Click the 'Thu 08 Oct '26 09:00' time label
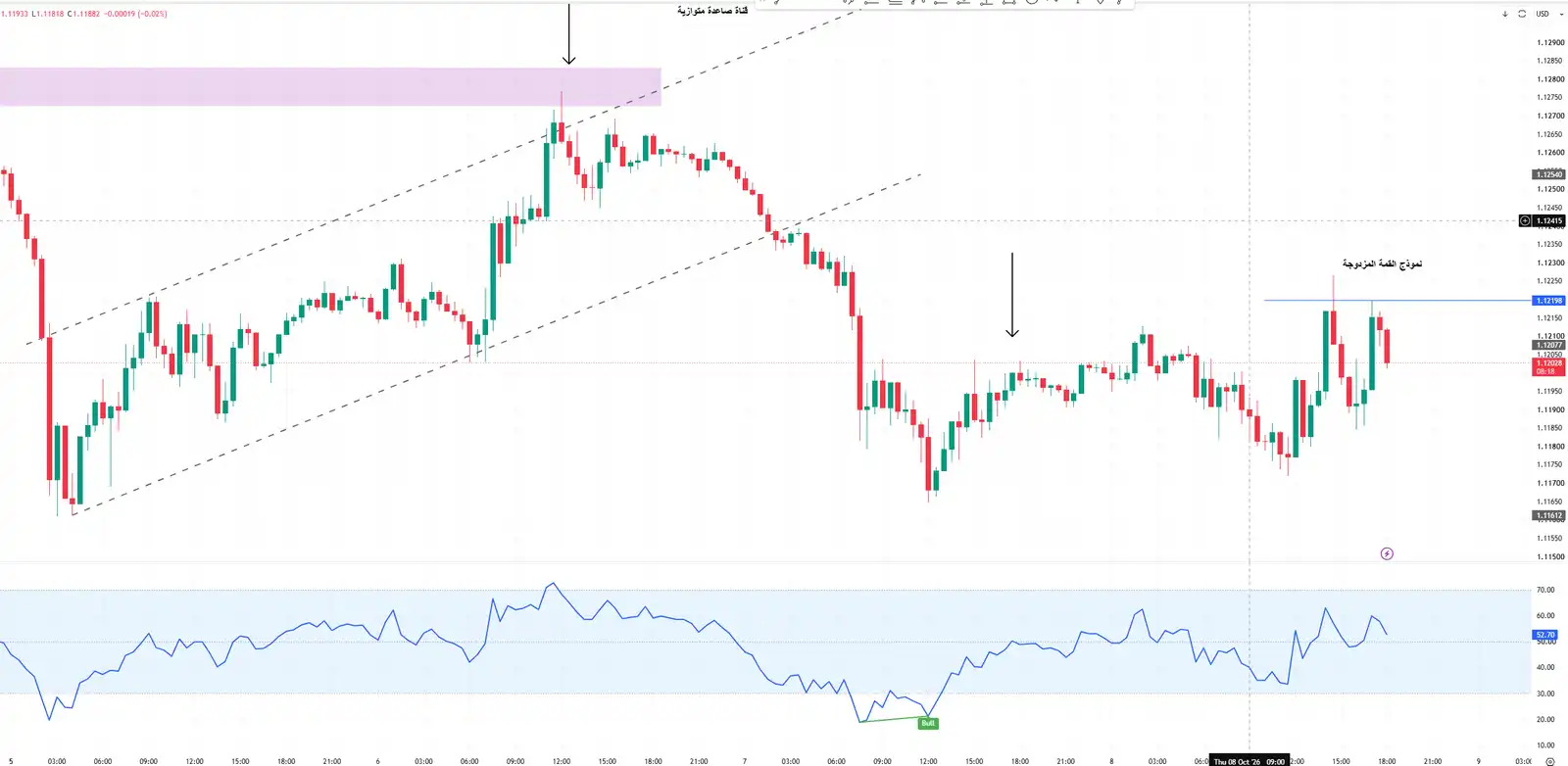Image resolution: width=1568 pixels, height=766 pixels. pyautogui.click(x=1249, y=761)
